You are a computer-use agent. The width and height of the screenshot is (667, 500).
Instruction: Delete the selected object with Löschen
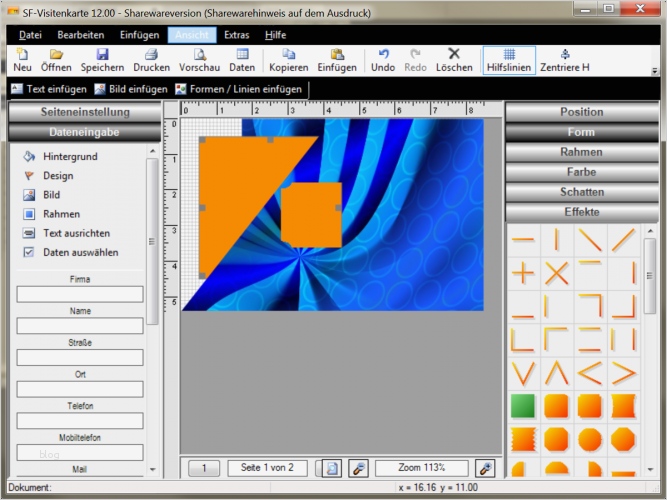(x=454, y=60)
